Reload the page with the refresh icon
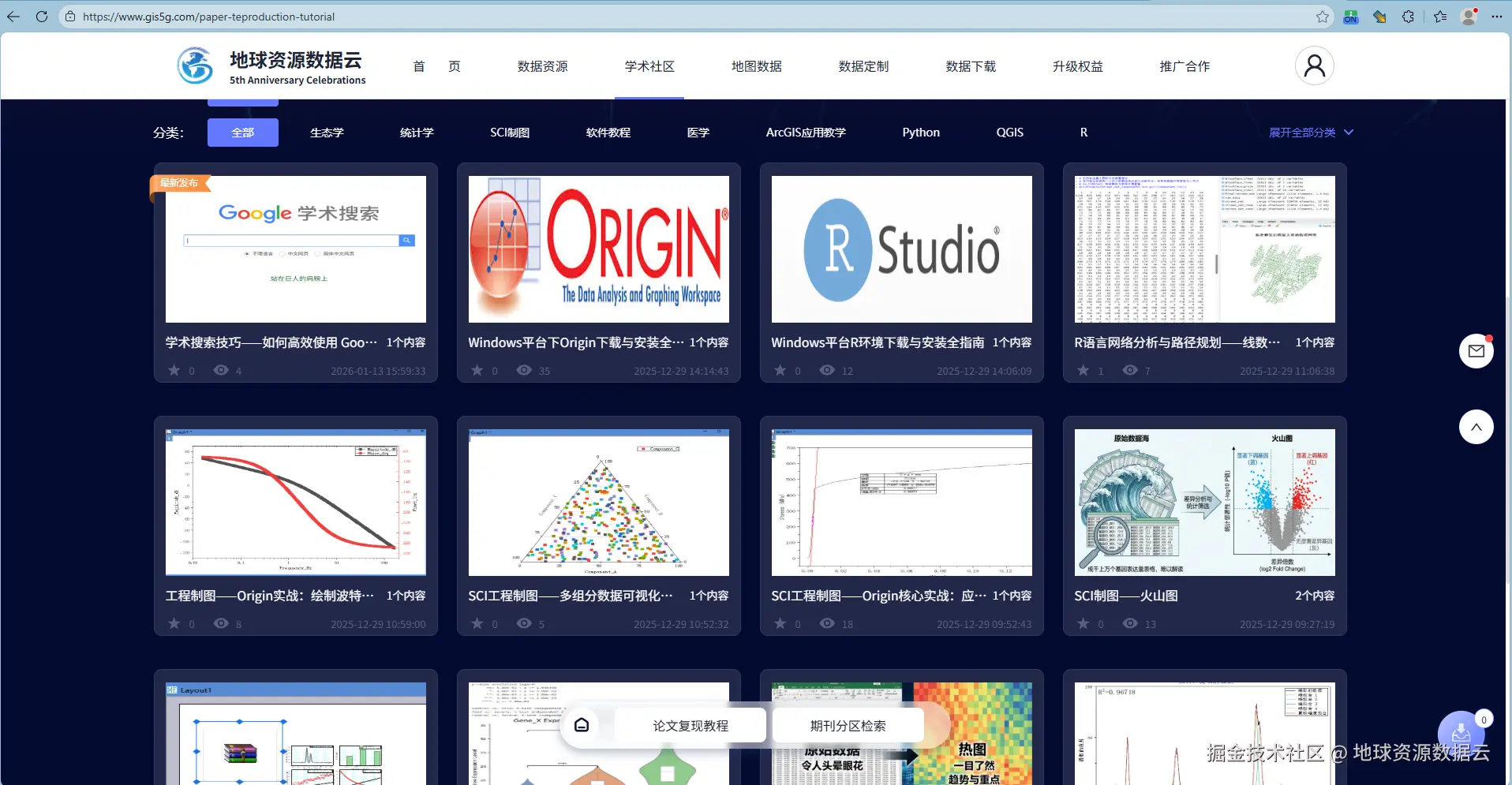Viewport: 1512px width, 785px height. tap(42, 17)
